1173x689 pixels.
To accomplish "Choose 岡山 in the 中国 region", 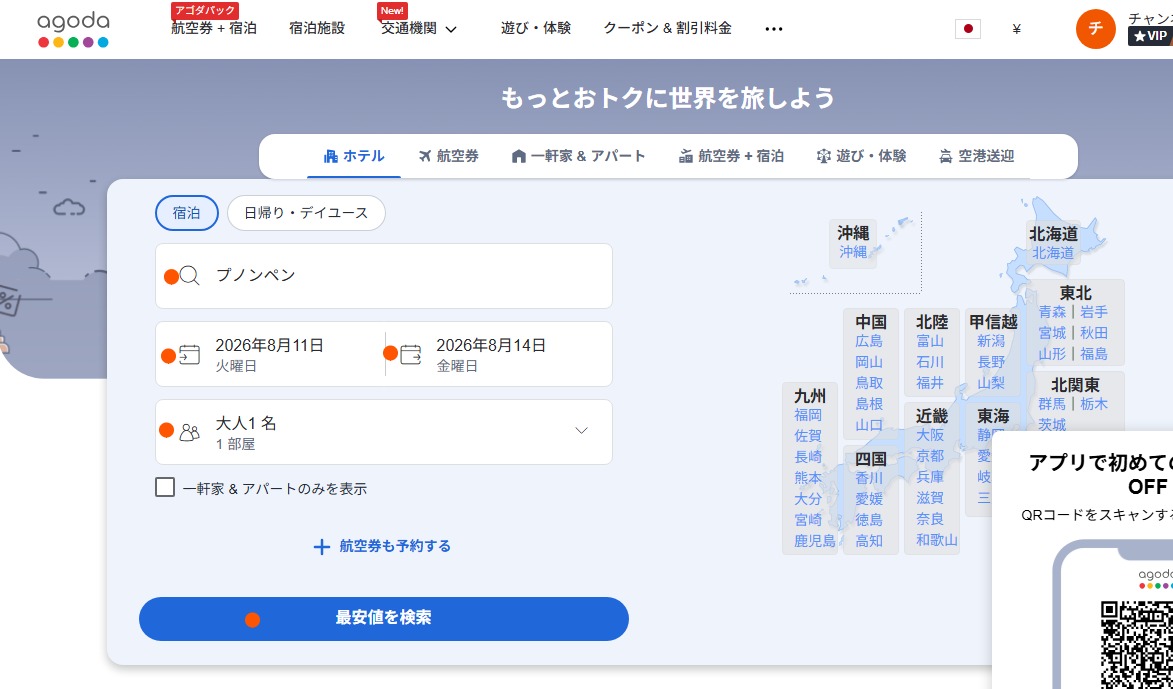I will (869, 362).
